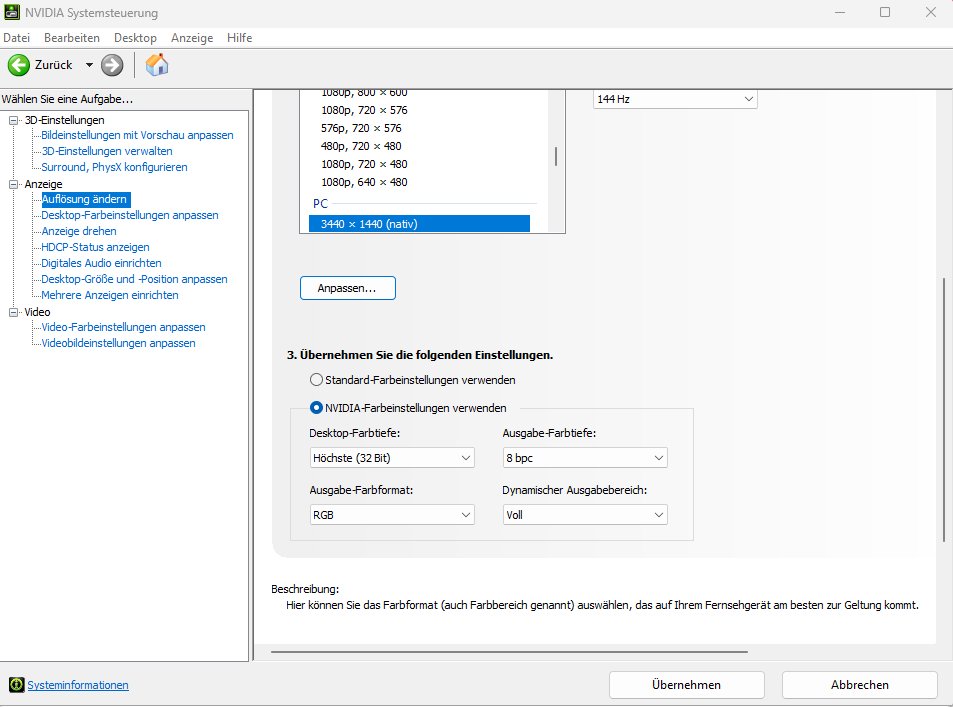Open Surround, PhysX konfigurieren
This screenshot has height=707, width=953.
tap(114, 167)
